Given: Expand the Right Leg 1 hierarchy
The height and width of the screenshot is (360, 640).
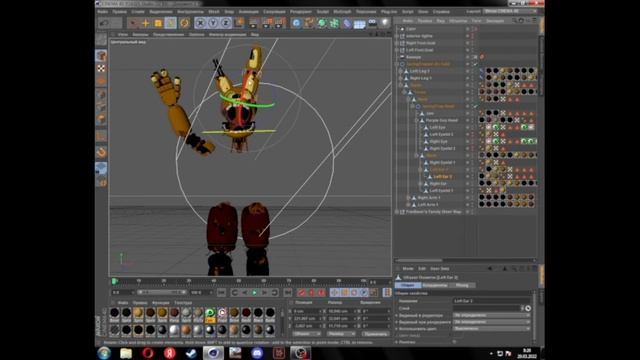Looking at the screenshot, I should tap(400, 78).
